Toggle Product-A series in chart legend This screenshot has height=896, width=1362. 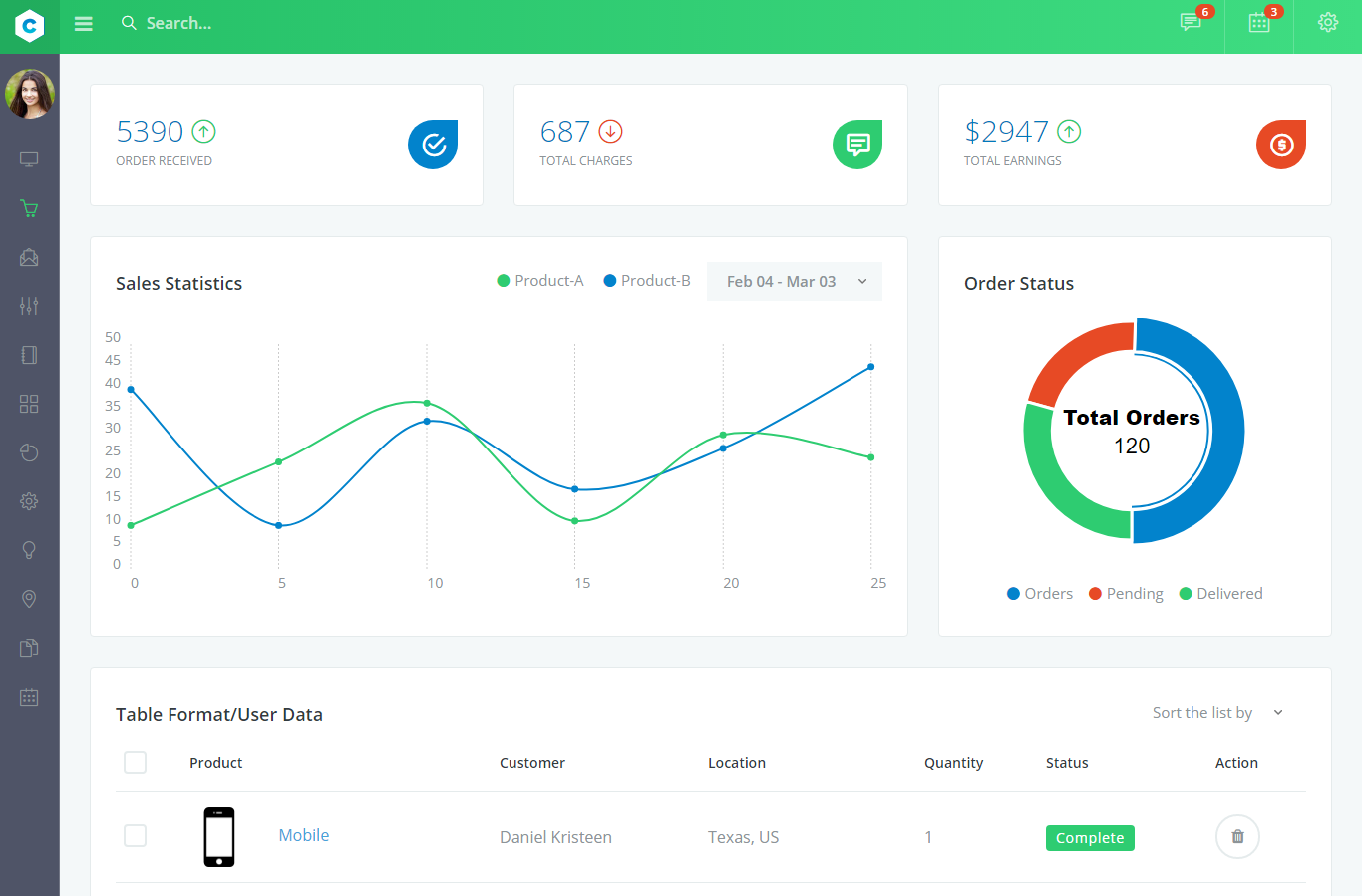pyautogui.click(x=540, y=281)
